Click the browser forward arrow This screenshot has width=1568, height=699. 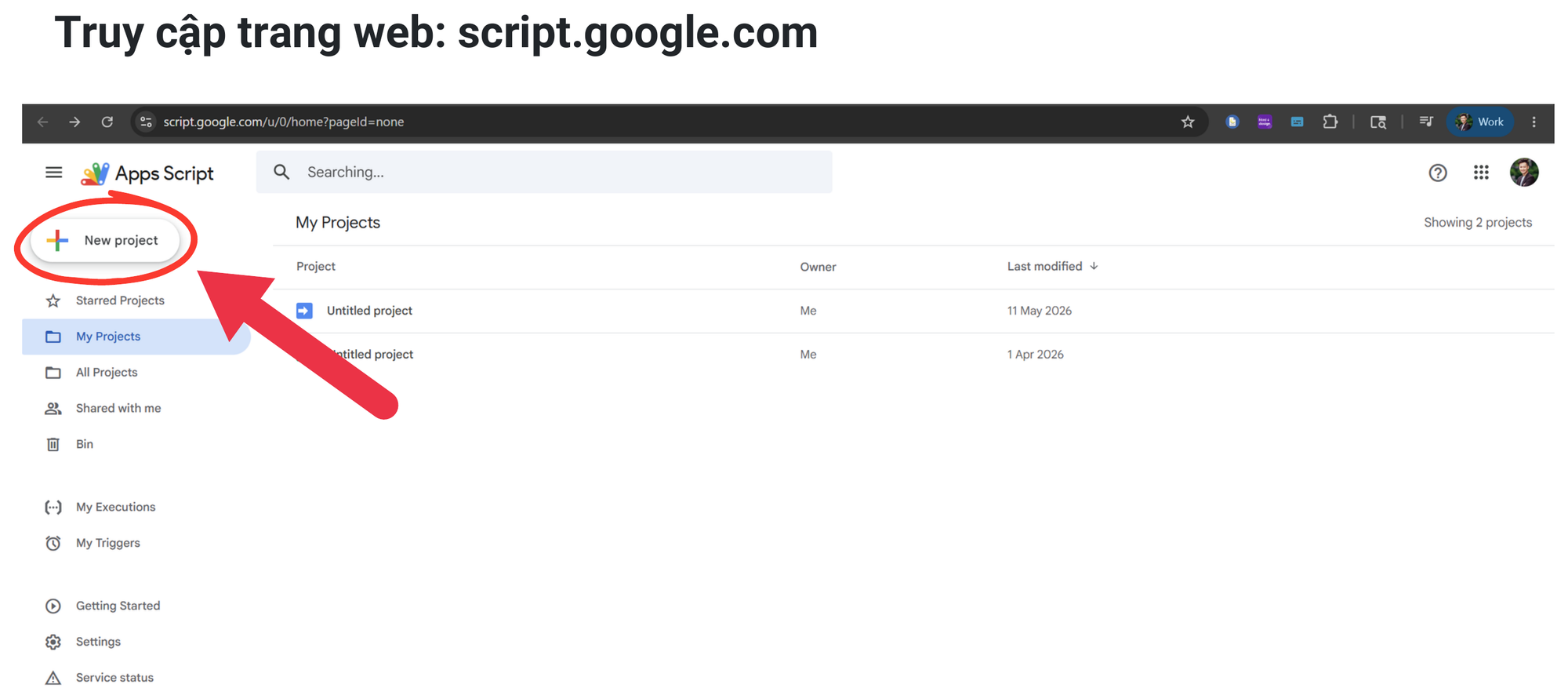[74, 122]
